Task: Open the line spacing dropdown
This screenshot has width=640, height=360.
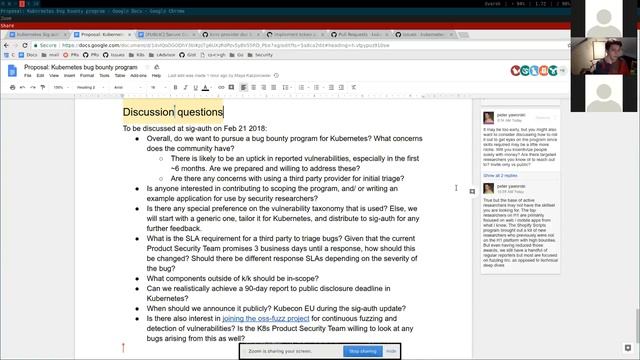Action: pyautogui.click(x=286, y=87)
